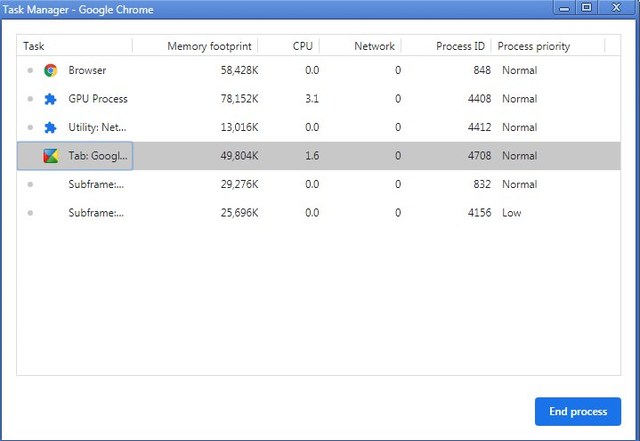Click the puzzle icon for Utility task

click(50, 128)
